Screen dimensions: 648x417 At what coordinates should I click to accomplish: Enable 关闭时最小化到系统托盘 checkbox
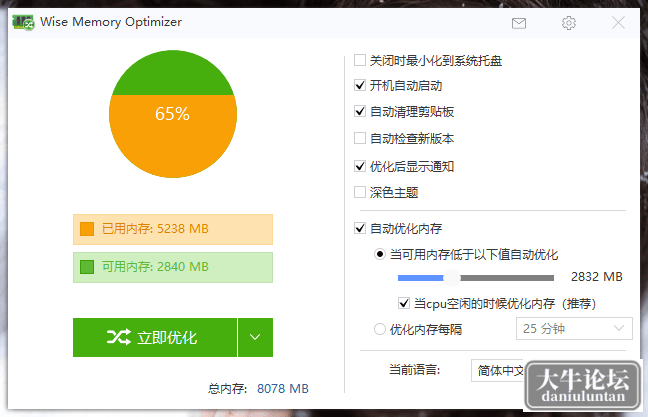360,60
